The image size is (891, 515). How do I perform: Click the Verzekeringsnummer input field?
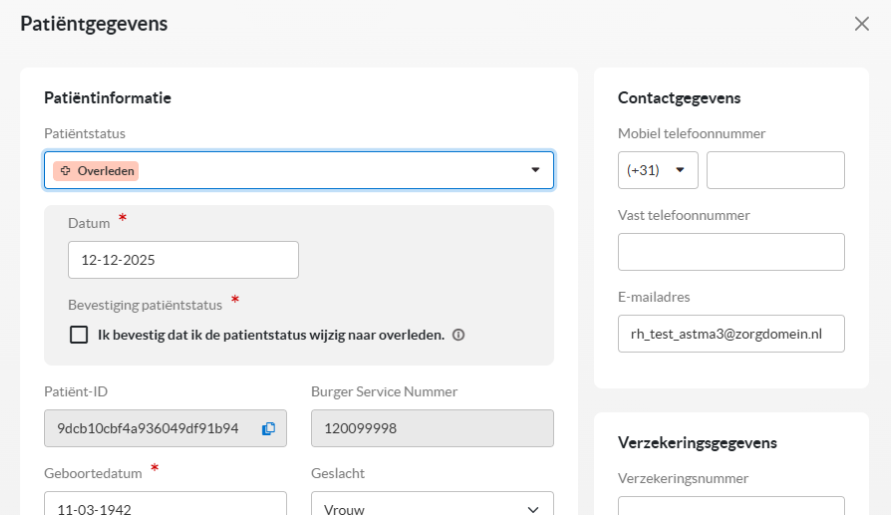pos(731,506)
